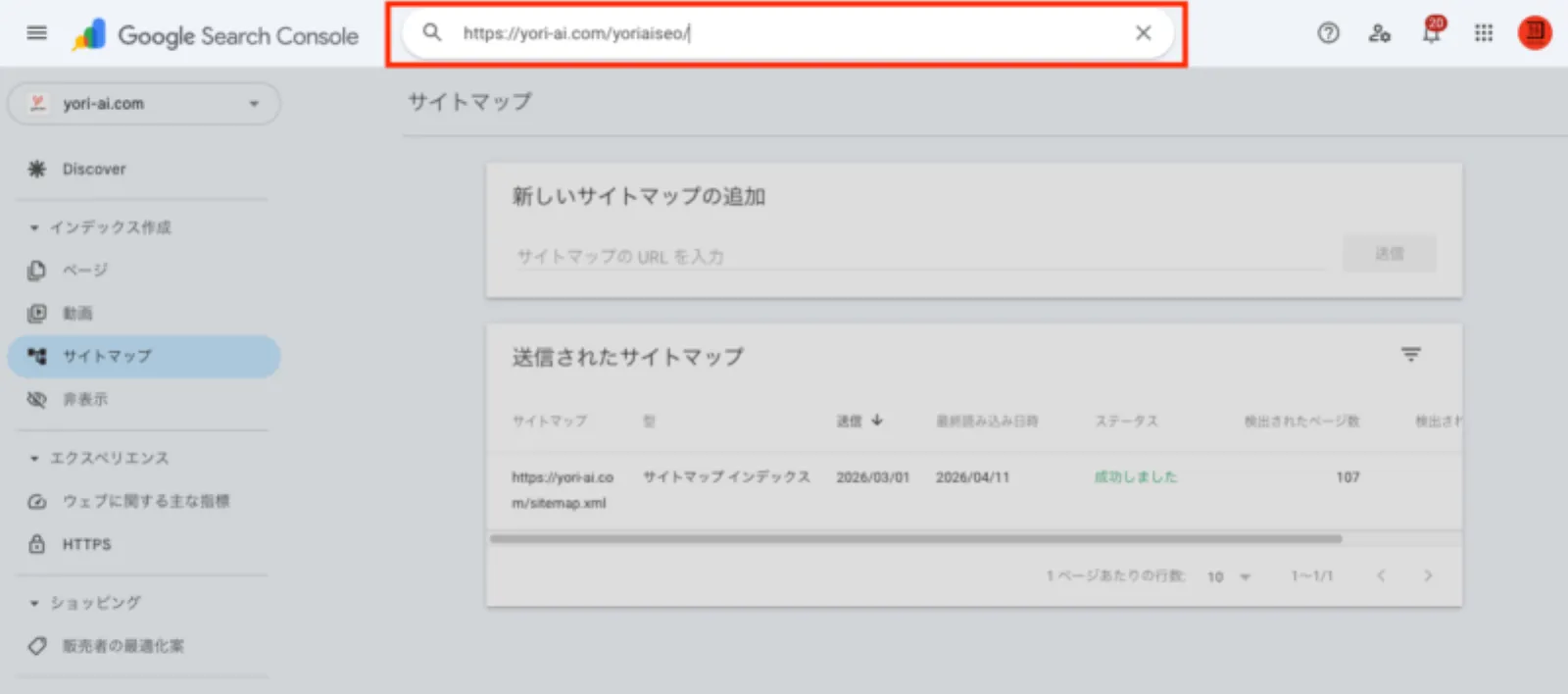Focus the URL inspection search box
This screenshot has height=694, width=1568.
(788, 33)
